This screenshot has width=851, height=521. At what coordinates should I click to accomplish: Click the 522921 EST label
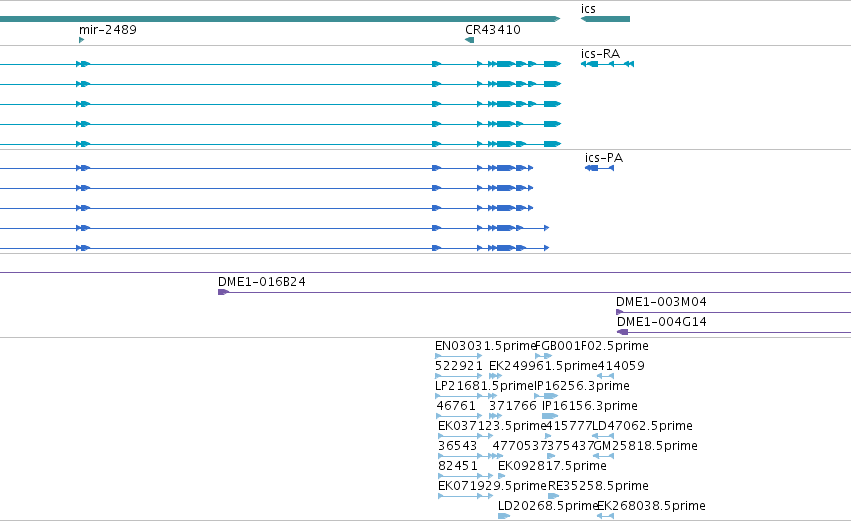459,366
